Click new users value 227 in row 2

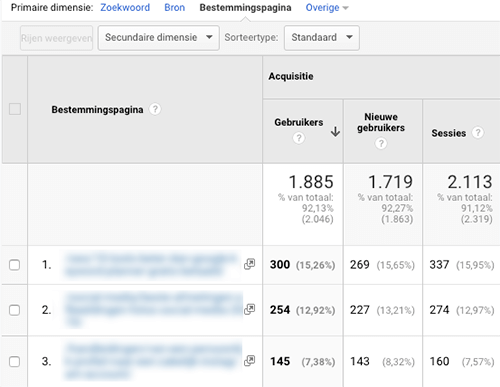pyautogui.click(x=359, y=310)
